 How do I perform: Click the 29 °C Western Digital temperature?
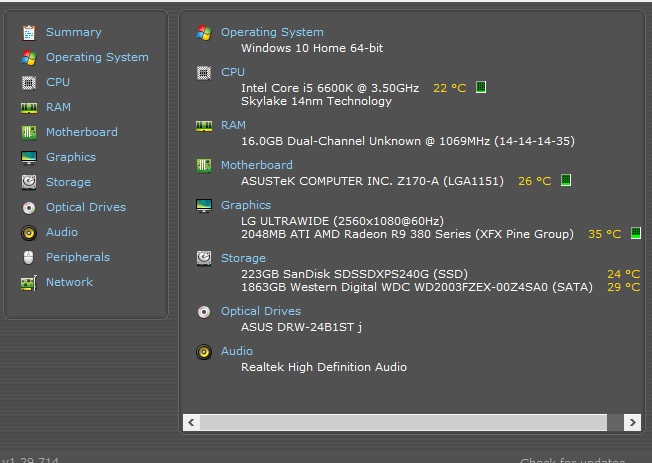tap(623, 287)
